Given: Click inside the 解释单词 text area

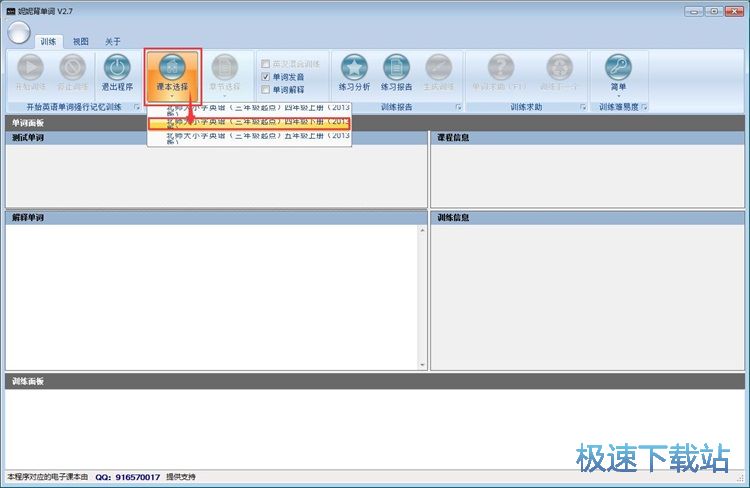Looking at the screenshot, I should (212, 297).
